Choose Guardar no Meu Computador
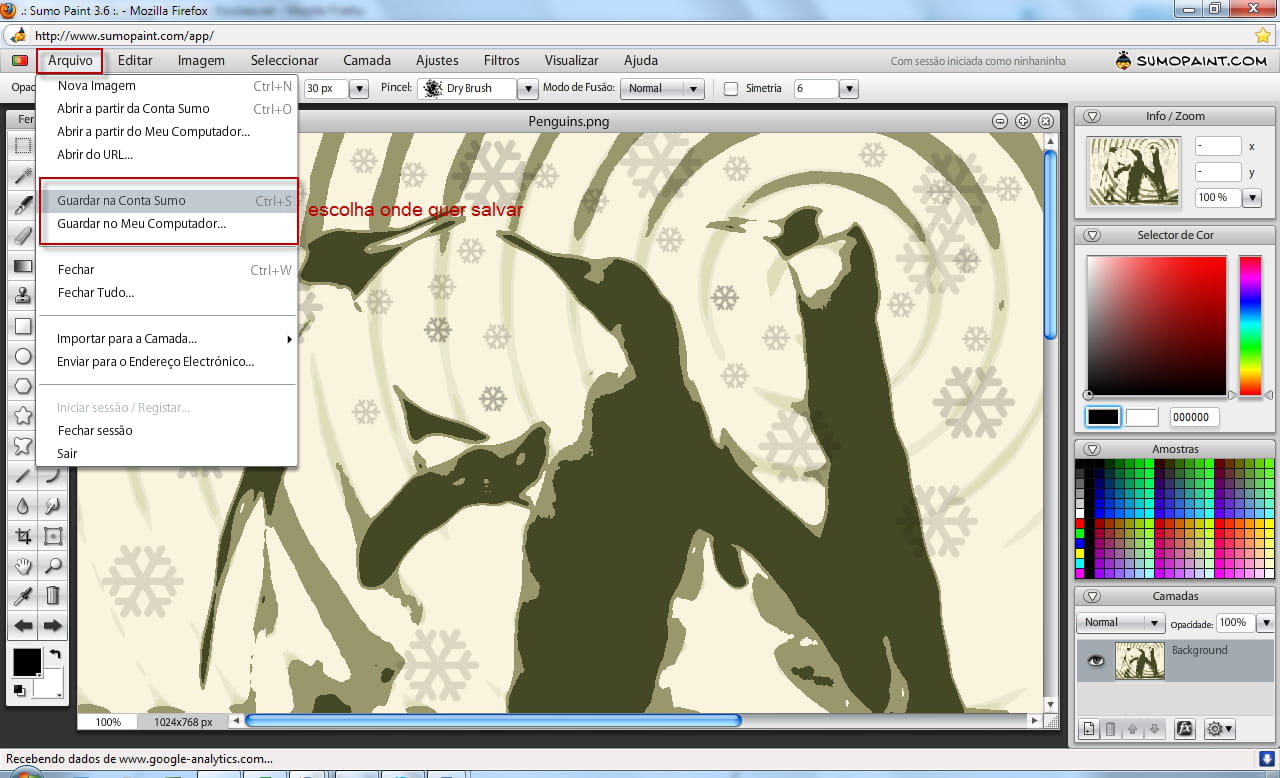 coord(141,223)
